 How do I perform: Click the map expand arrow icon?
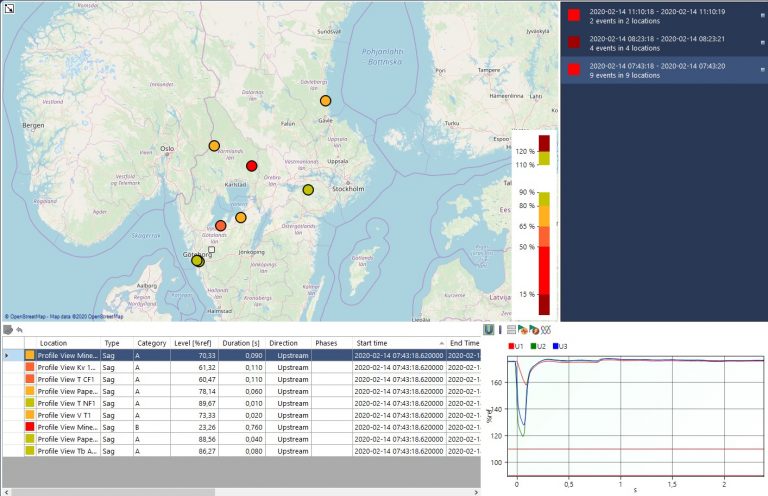(x=9, y=8)
